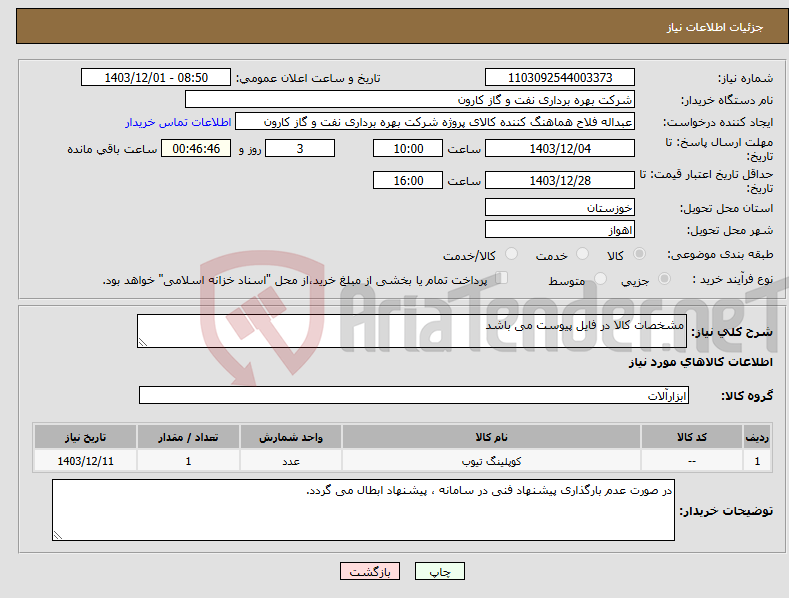Viewport: 789px width, 598px height.
Task: Click the resize handle of description textarea
Action: 143,342
